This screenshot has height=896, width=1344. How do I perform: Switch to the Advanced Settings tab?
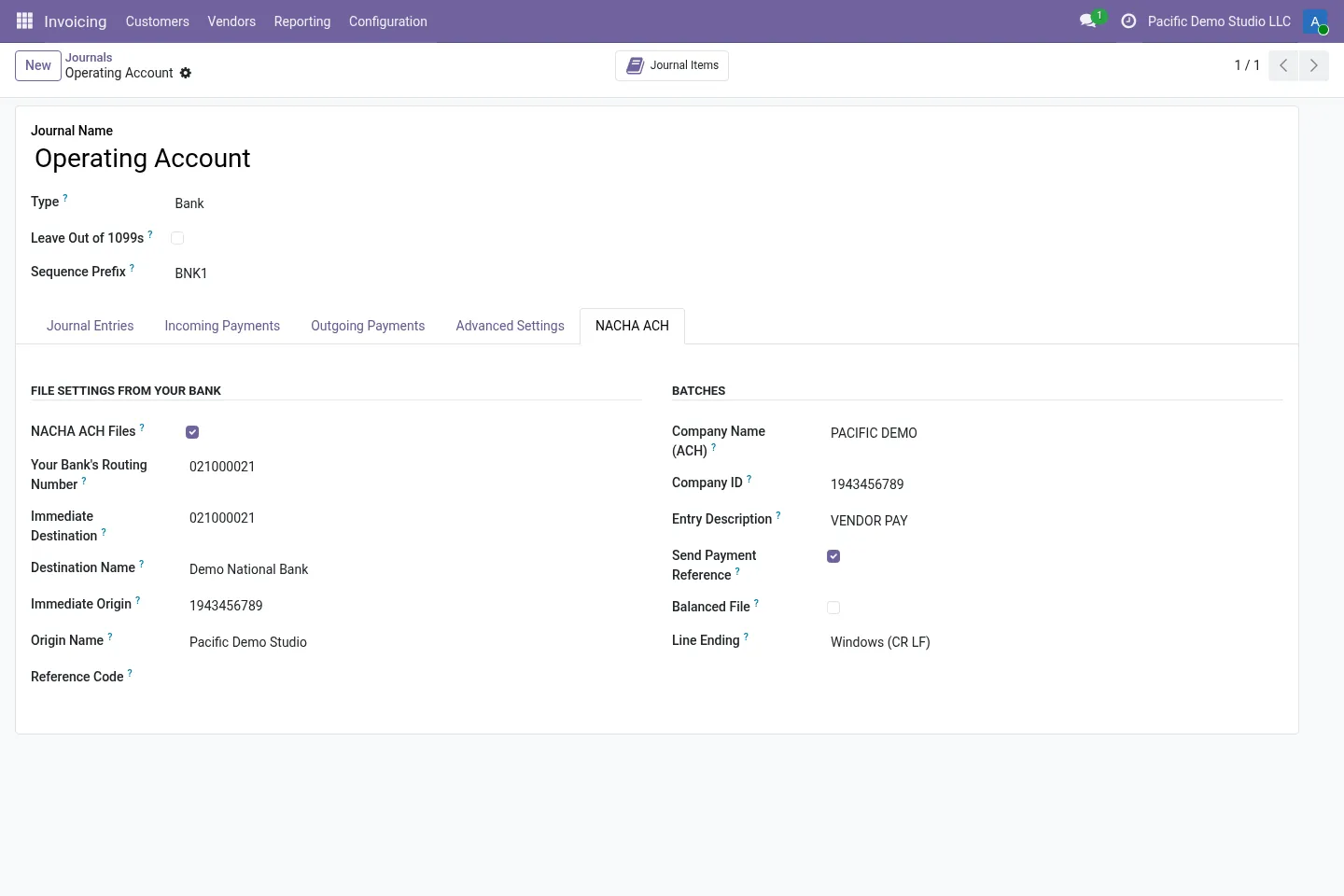511,326
